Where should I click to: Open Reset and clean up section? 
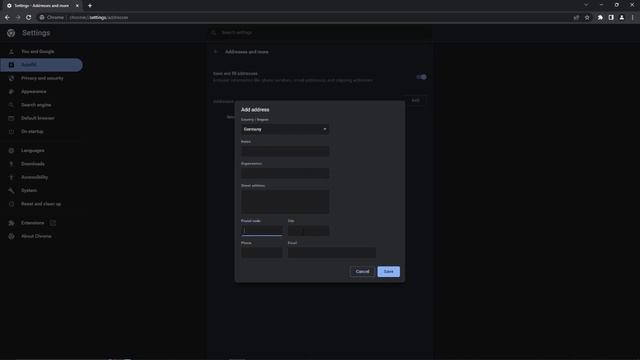coord(41,204)
